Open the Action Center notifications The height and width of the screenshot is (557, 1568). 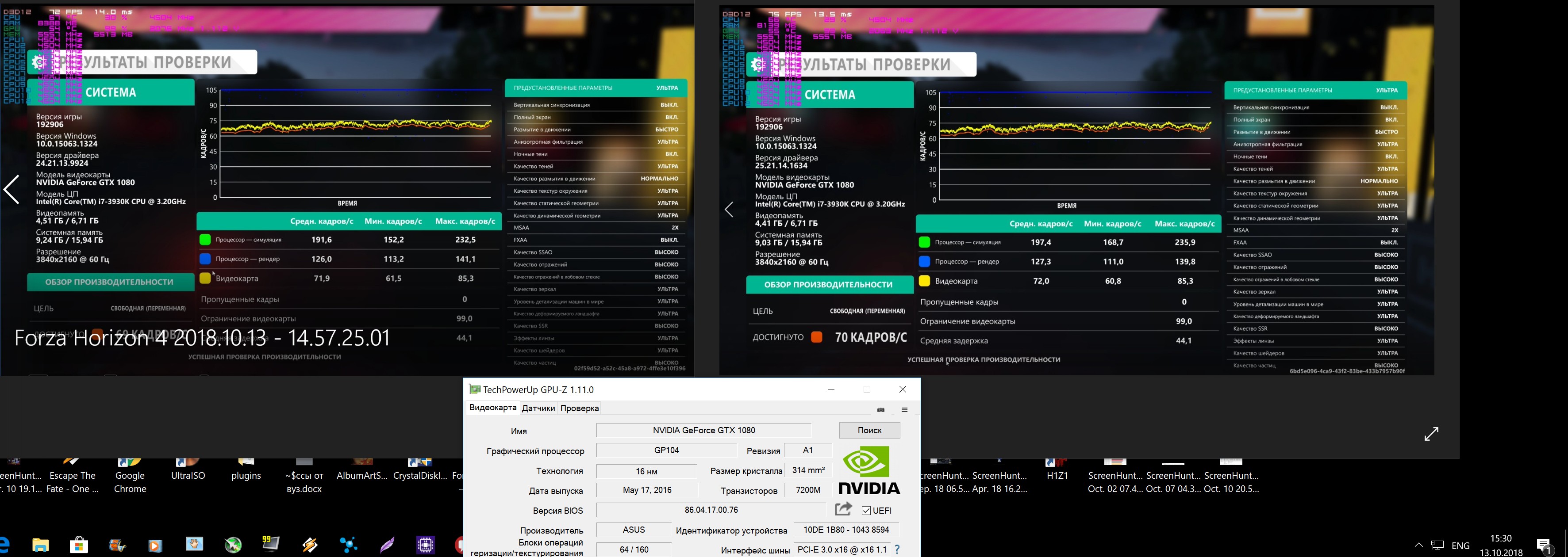1544,546
